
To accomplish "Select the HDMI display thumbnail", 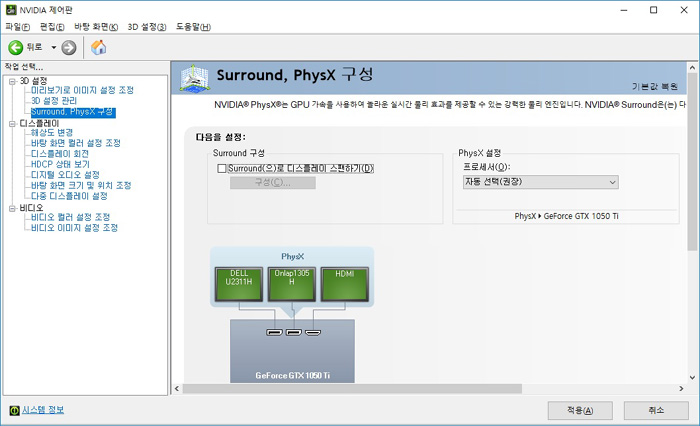I will pos(345,284).
